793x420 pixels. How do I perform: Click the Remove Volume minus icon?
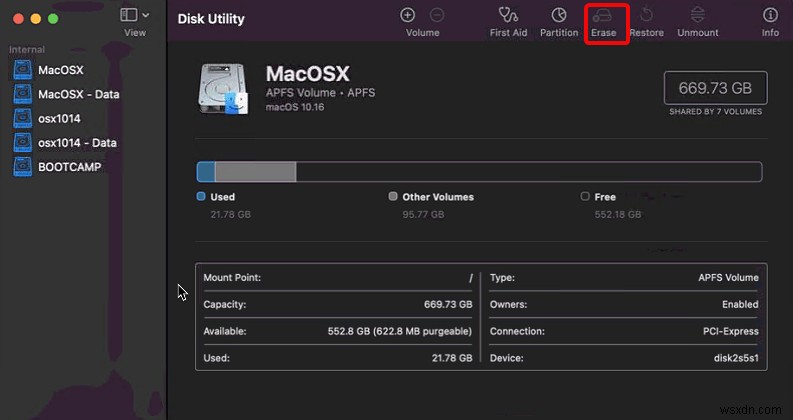(x=437, y=15)
